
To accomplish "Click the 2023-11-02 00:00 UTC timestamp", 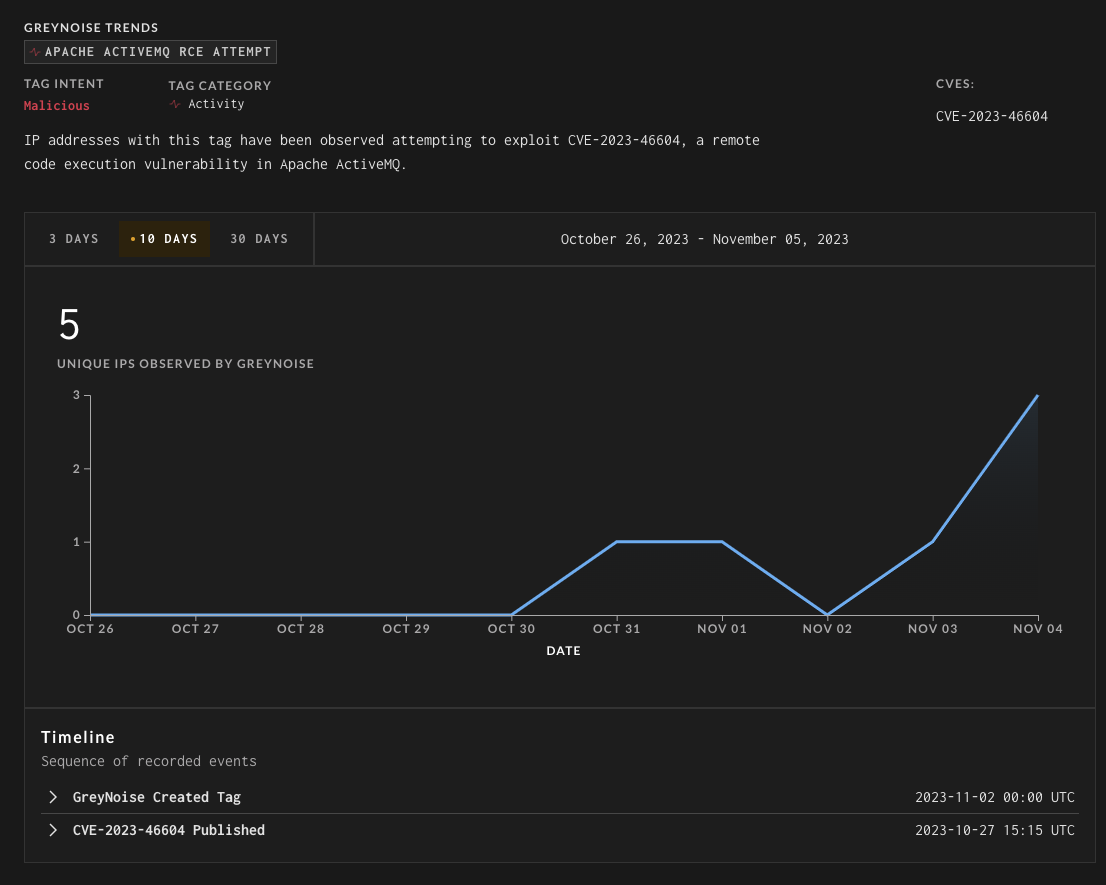I will pos(994,797).
